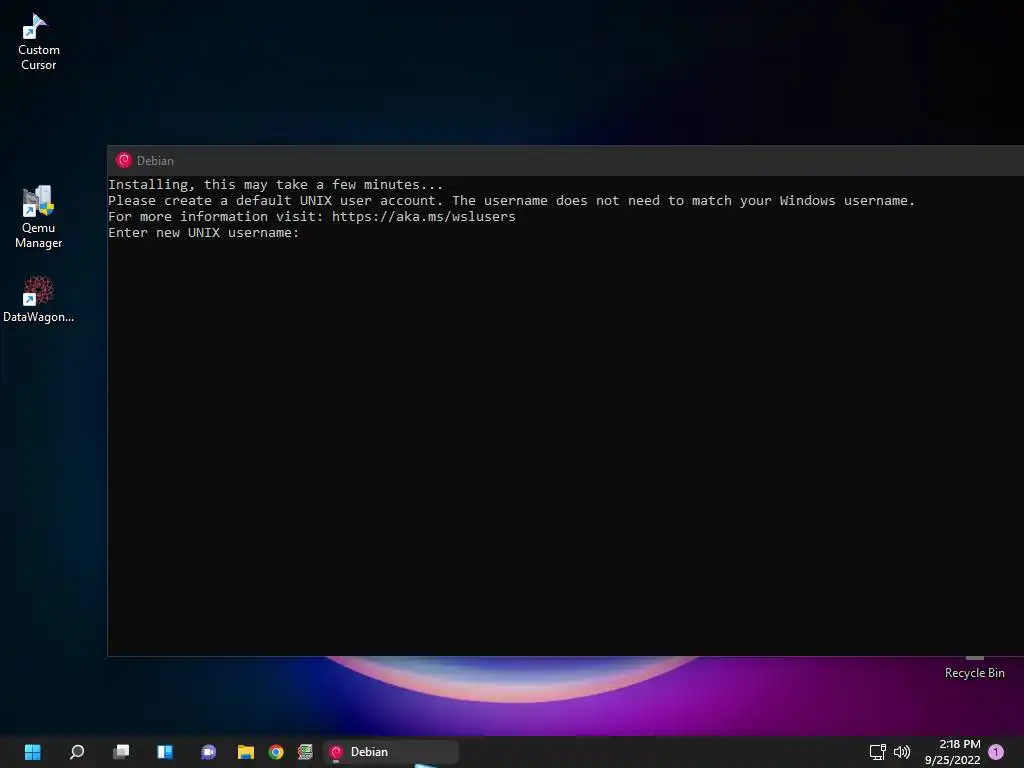Click the Debian window title text
Screen dimensions: 1024x768
[155, 161]
